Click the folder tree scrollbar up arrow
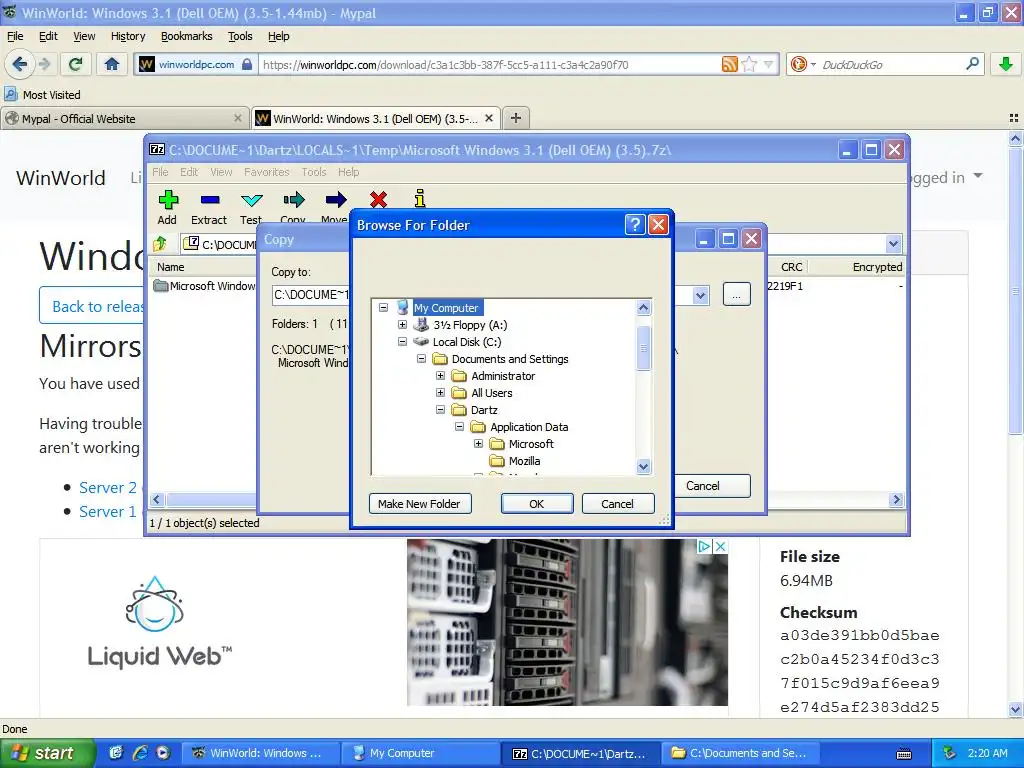This screenshot has height=768, width=1024. 643,307
